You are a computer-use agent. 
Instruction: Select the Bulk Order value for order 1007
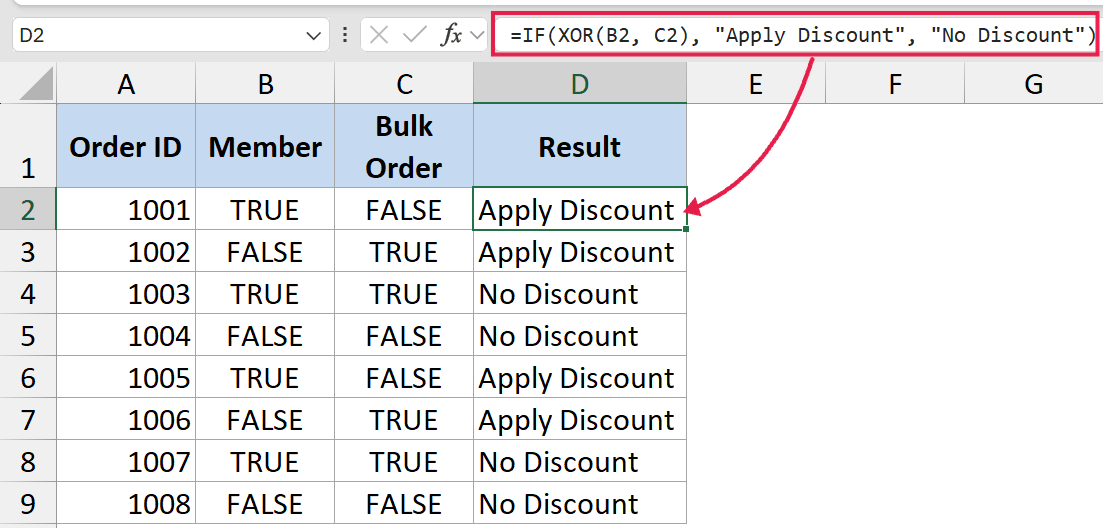pyautogui.click(x=404, y=462)
